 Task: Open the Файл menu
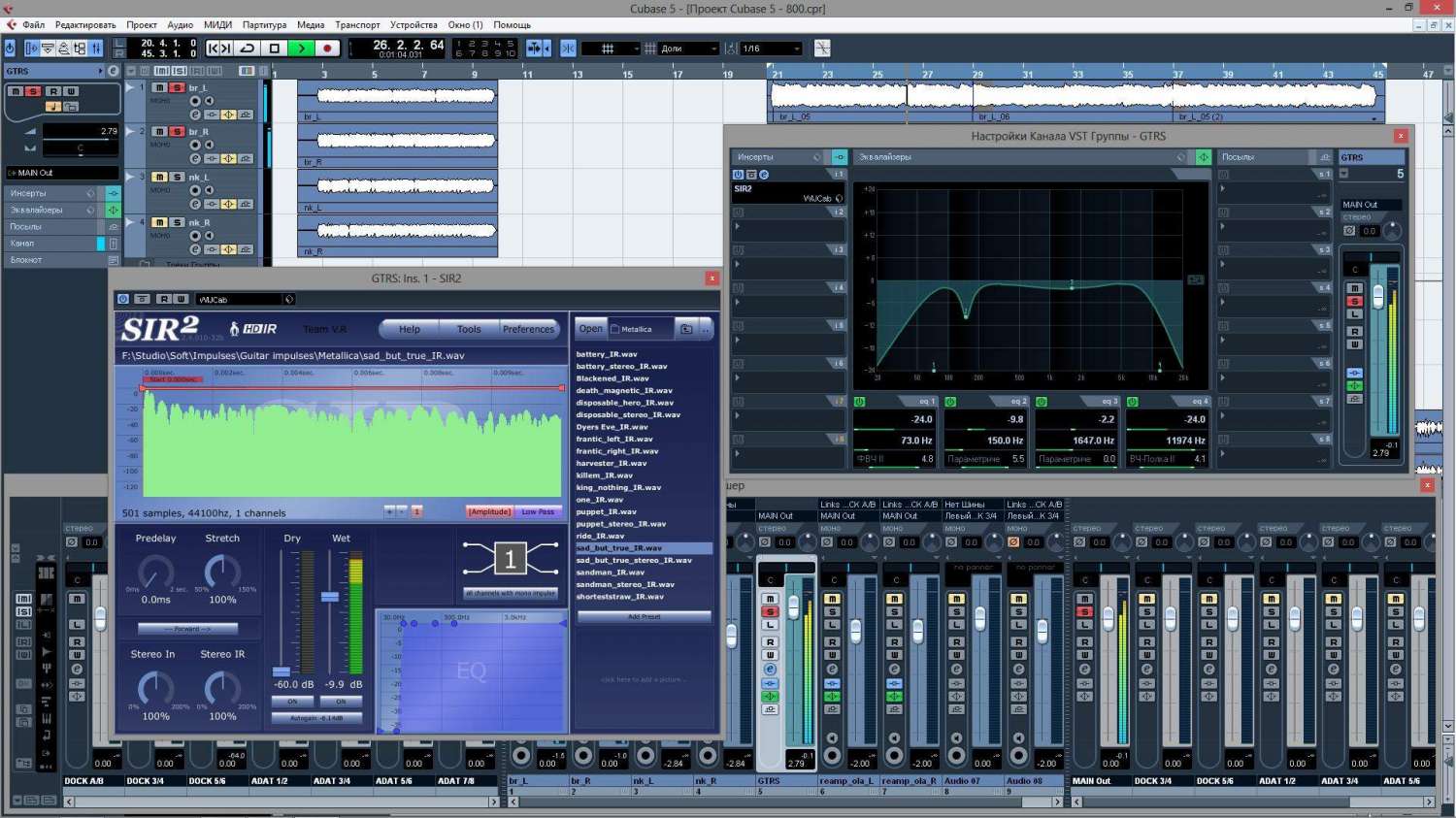pos(34,25)
